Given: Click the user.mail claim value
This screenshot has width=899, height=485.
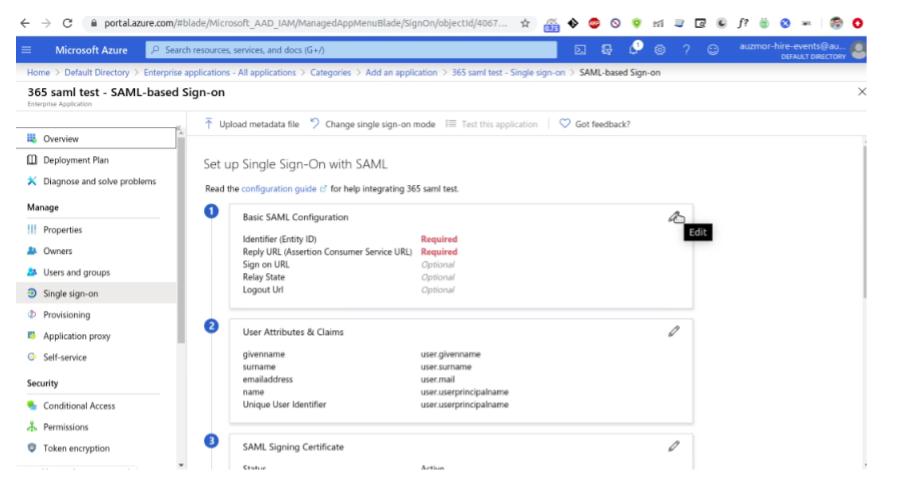Looking at the screenshot, I should pyautogui.click(x=437, y=380).
